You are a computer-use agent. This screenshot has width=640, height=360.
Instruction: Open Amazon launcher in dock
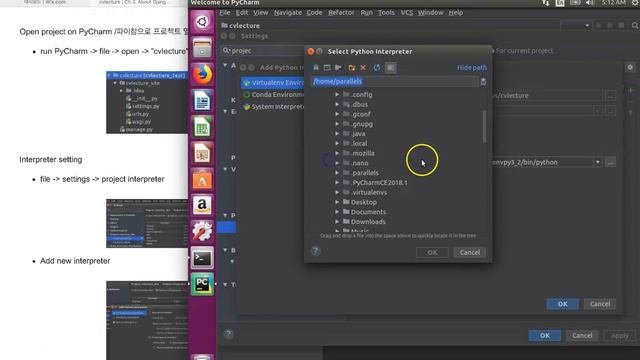(202, 205)
